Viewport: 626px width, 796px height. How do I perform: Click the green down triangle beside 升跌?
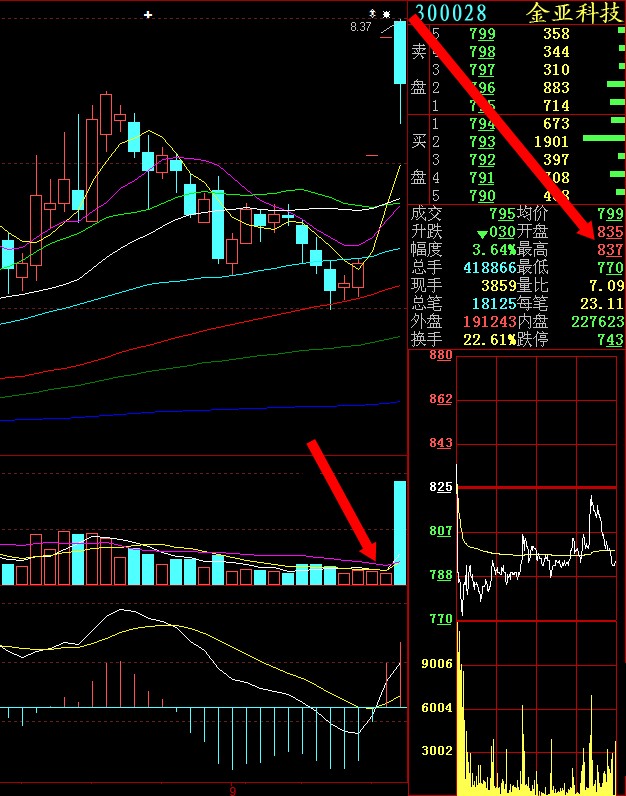(482, 232)
